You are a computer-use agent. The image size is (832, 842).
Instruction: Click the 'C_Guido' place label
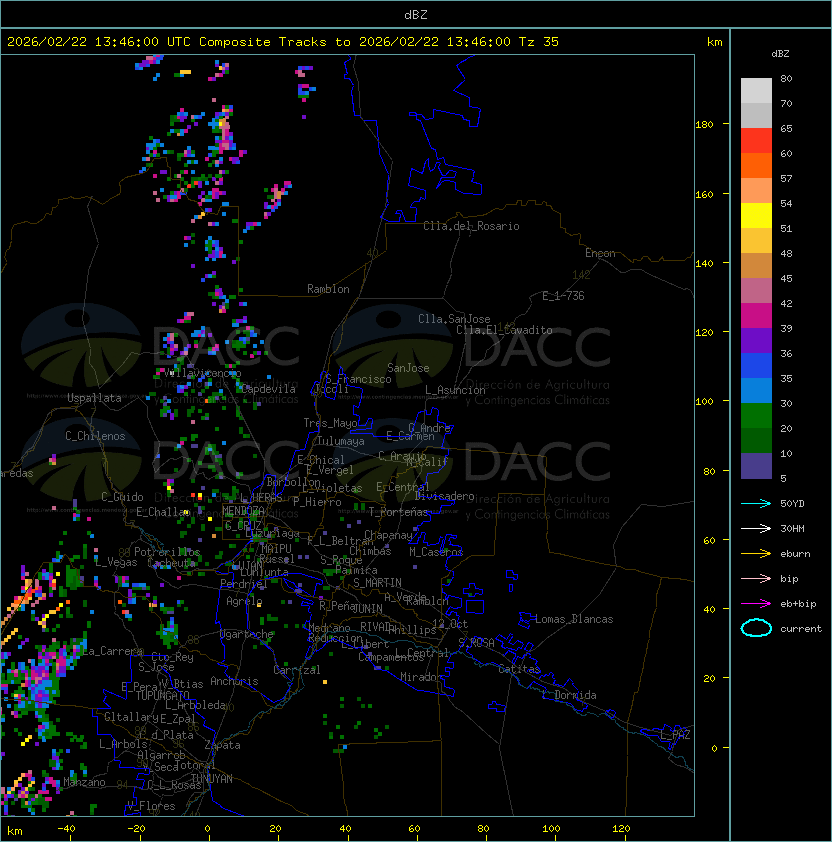point(122,497)
